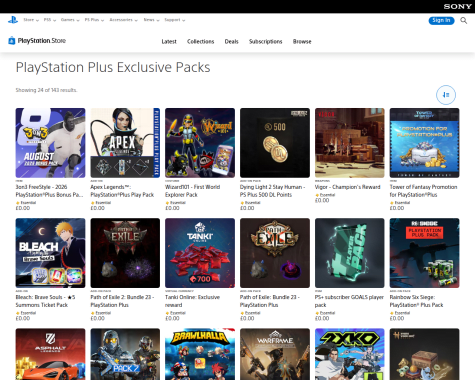The height and width of the screenshot is (380, 475).
Task: Open the 2XKO pack thumbnail
Action: point(350,354)
